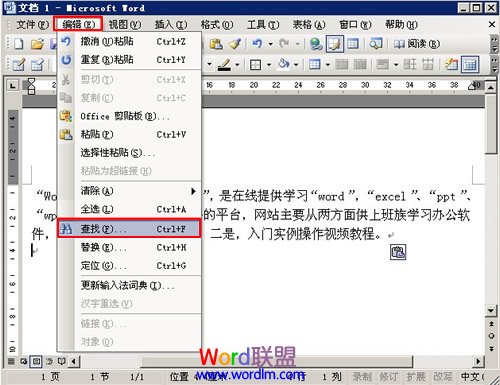500x385 pixels.
Task: Click Insert Table icon on Tables toolbar
Action: 314,64
